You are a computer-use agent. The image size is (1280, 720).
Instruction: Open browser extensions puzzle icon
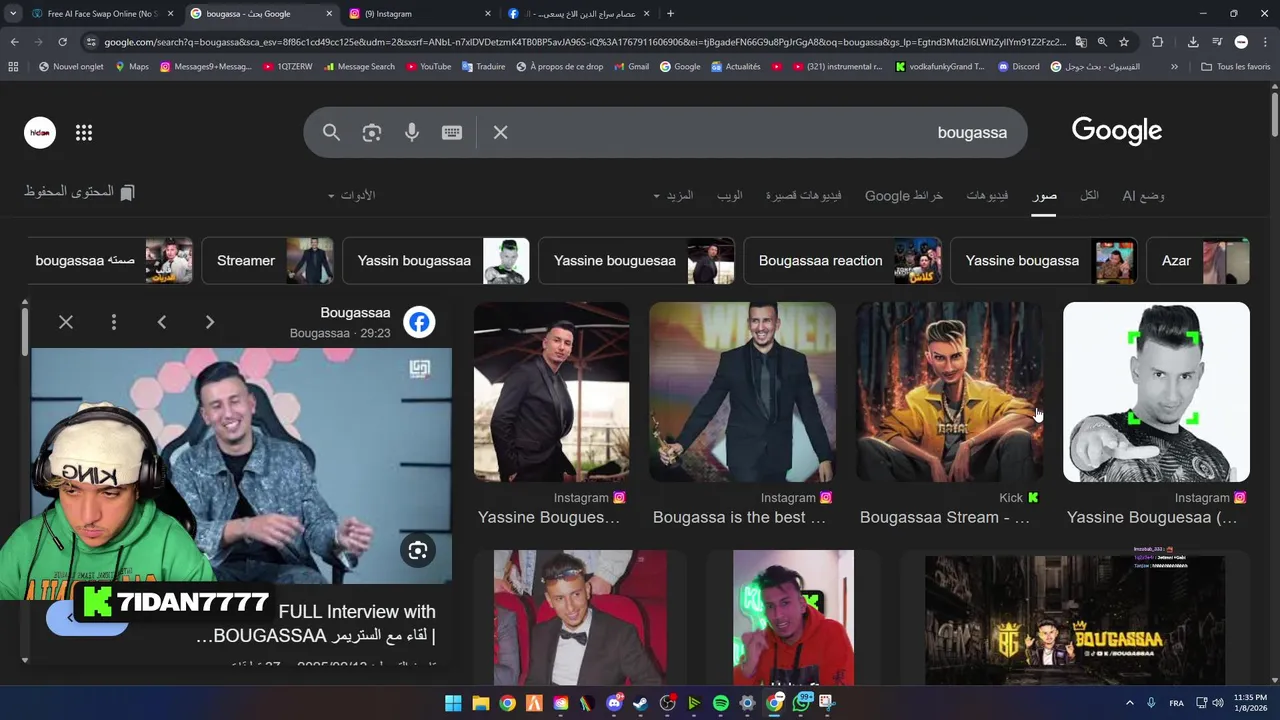[1158, 42]
